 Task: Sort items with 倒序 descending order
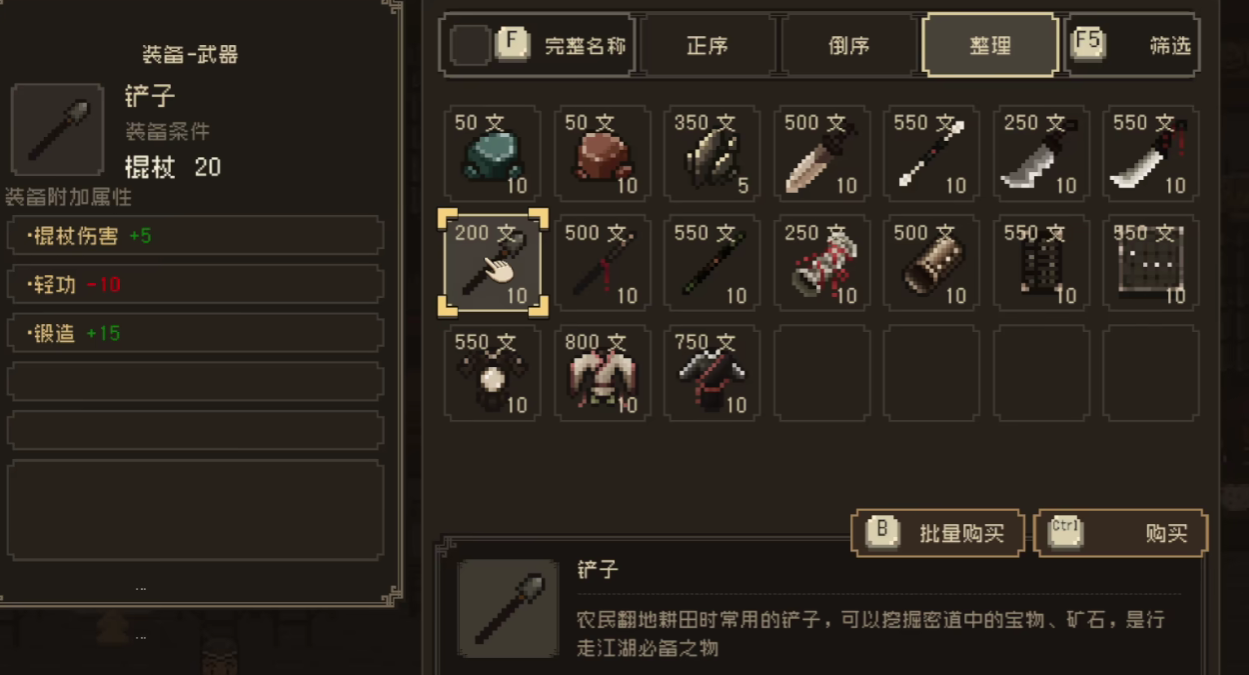[849, 45]
